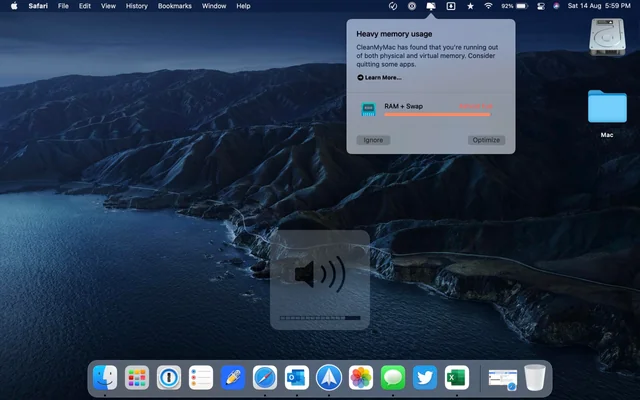Screen dimensions: 640x400
Task: Open Control Center from menu bar
Action: [x=541, y=6]
